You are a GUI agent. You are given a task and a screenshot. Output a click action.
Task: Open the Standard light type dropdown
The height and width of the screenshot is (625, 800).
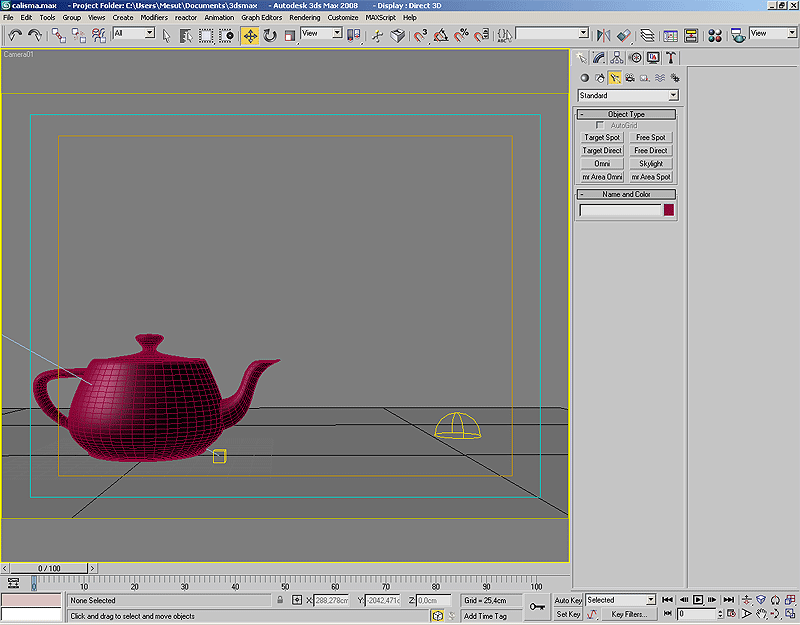click(x=627, y=96)
